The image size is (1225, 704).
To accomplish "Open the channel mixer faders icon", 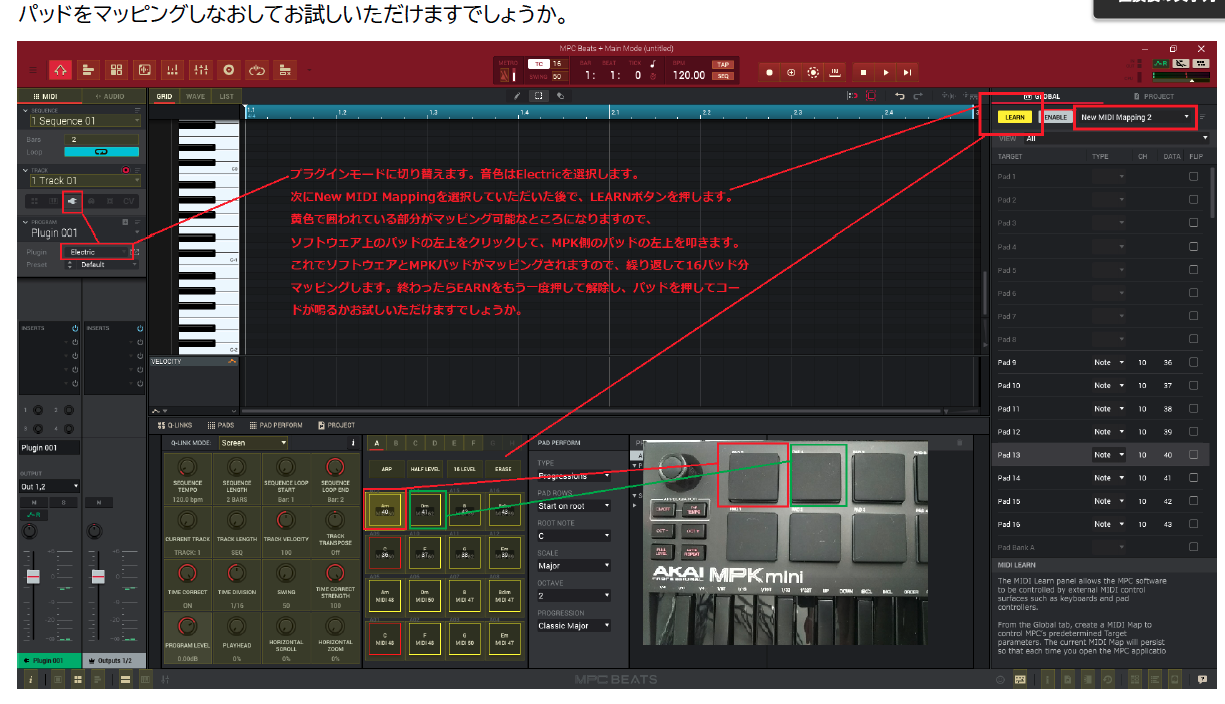I will pos(201,70).
